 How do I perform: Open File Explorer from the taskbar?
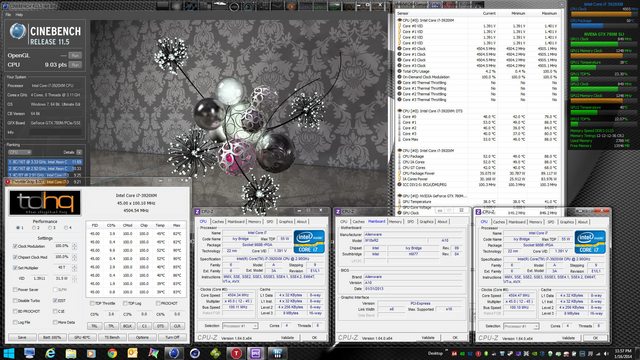tap(71, 353)
